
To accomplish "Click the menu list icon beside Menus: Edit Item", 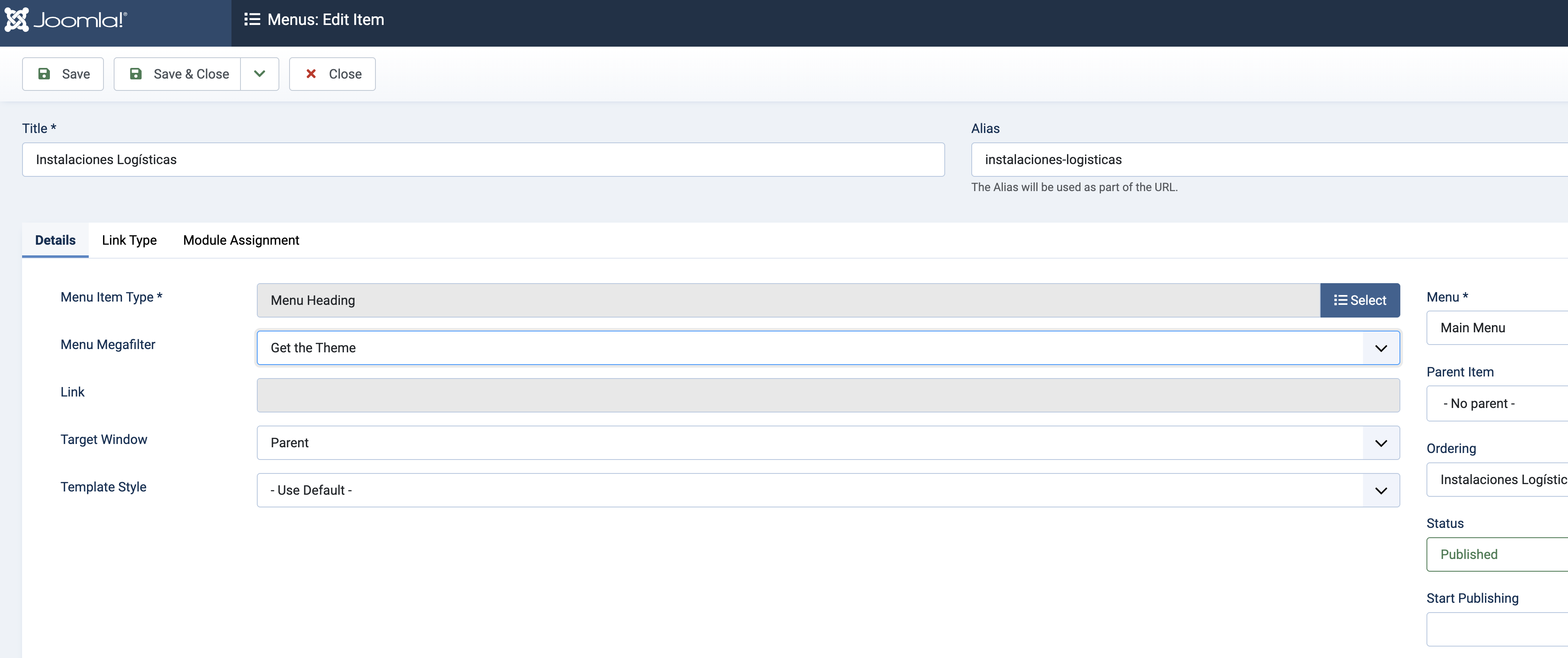I will (x=252, y=20).
